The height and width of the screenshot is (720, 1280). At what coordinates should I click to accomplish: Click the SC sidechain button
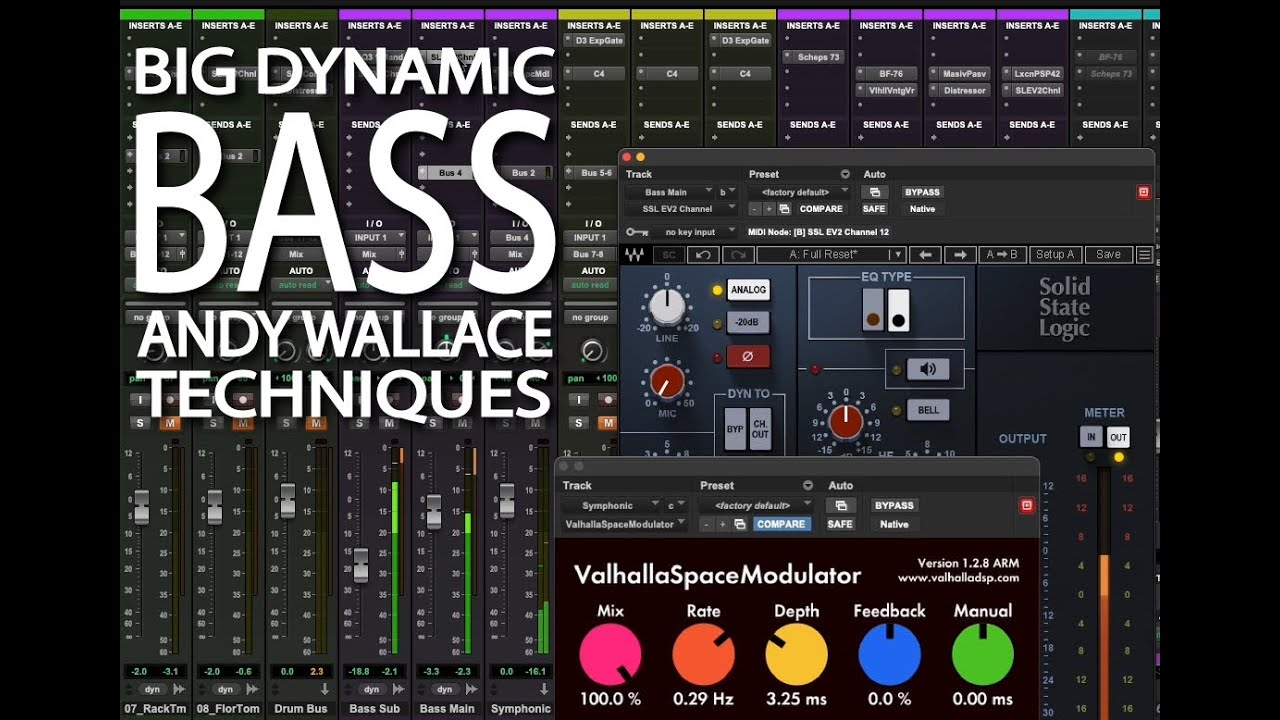point(669,255)
